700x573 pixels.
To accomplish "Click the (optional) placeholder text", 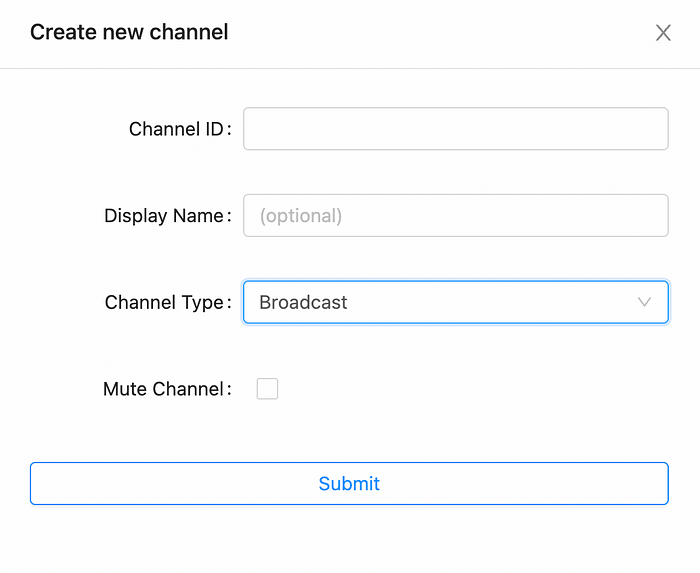I will (x=301, y=216).
